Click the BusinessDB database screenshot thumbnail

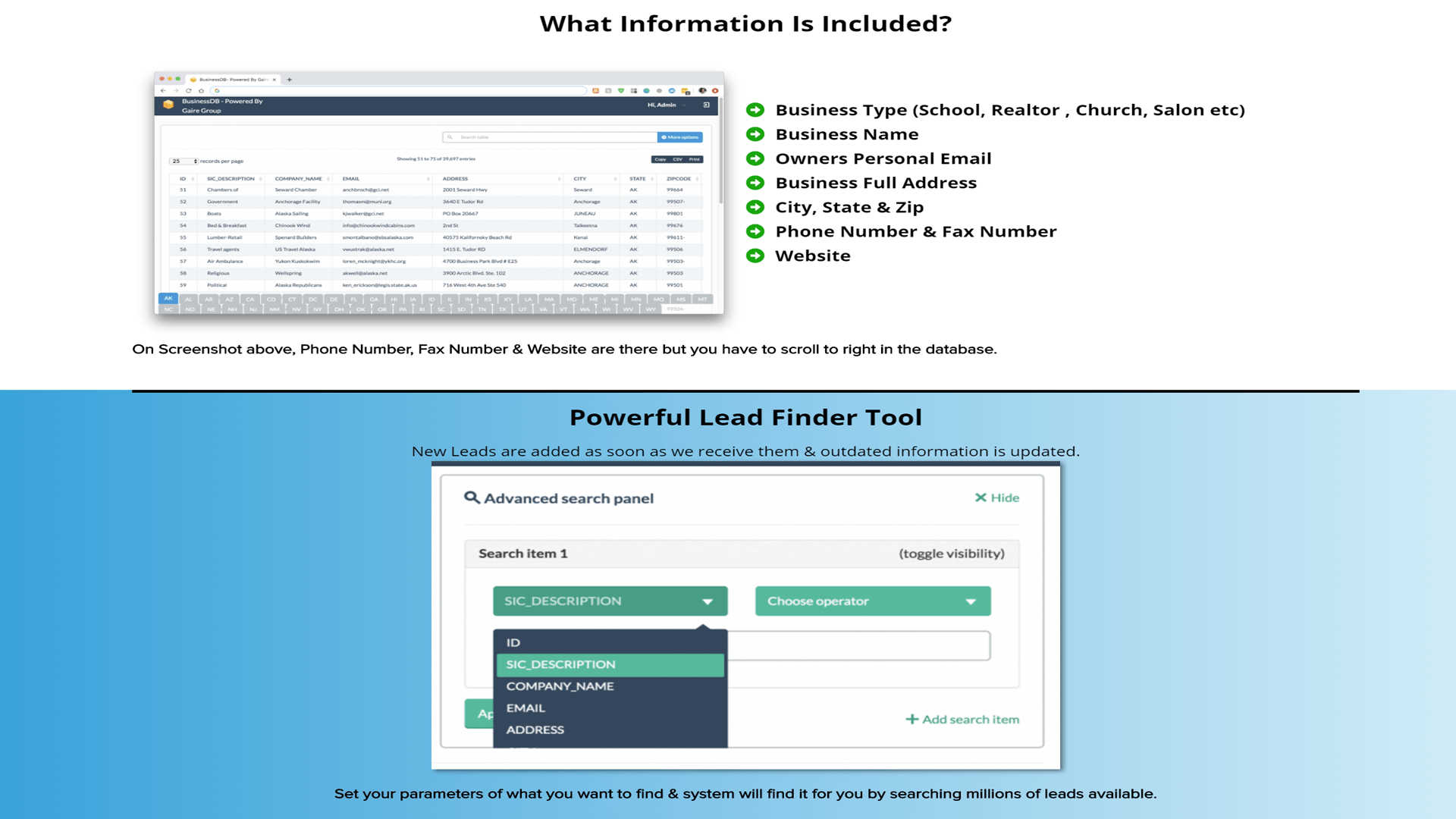click(x=439, y=193)
